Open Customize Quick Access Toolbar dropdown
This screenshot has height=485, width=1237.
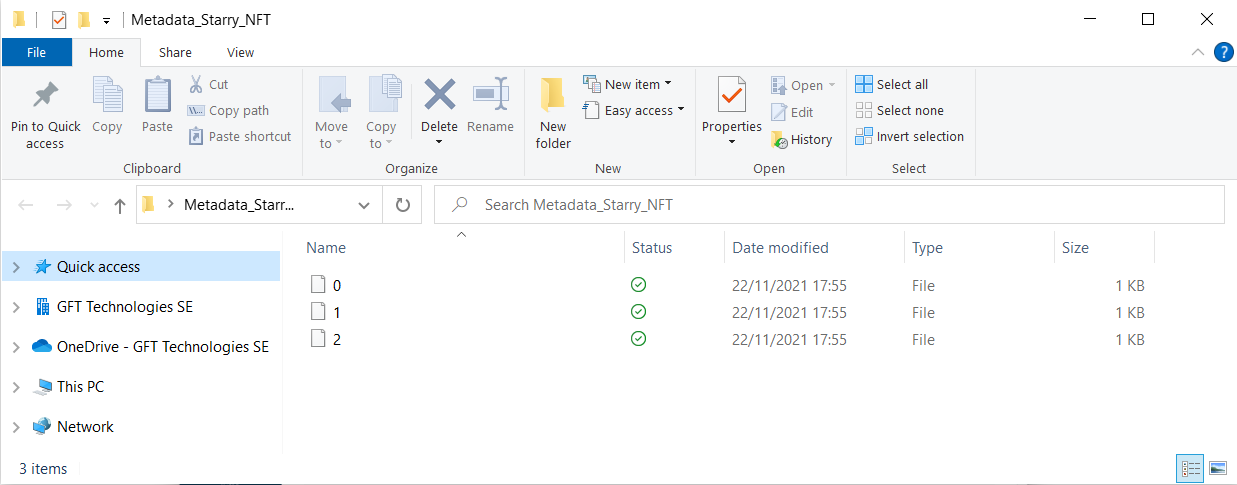[106, 20]
